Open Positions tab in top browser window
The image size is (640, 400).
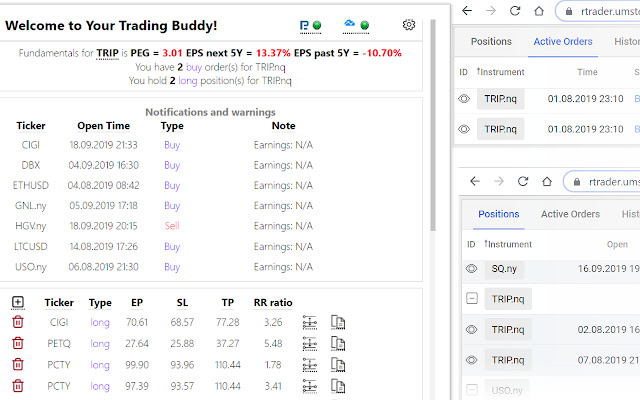point(491,42)
